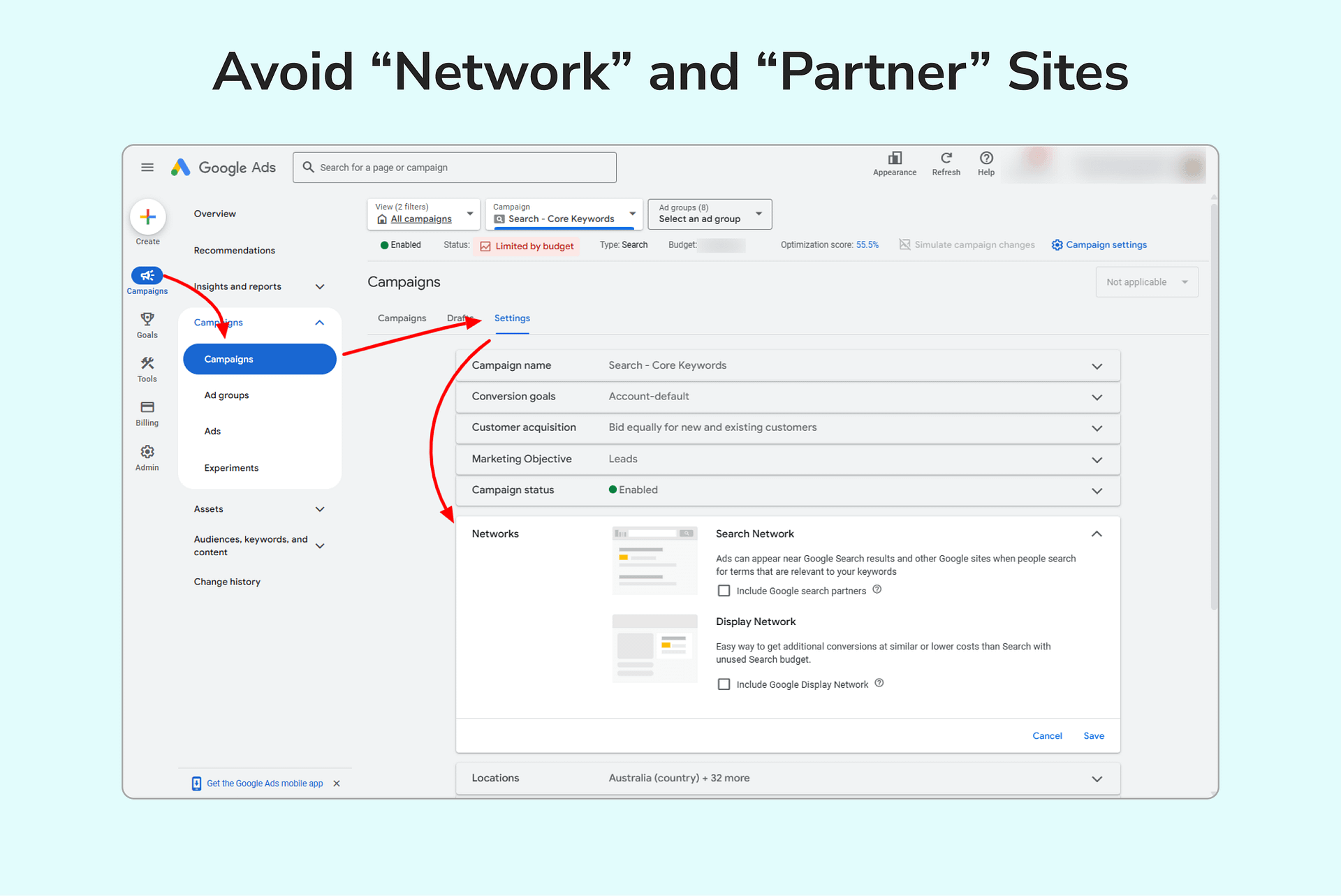This screenshot has width=1341, height=896.
Task: Open the hamburger navigation menu
Action: pyautogui.click(x=147, y=167)
